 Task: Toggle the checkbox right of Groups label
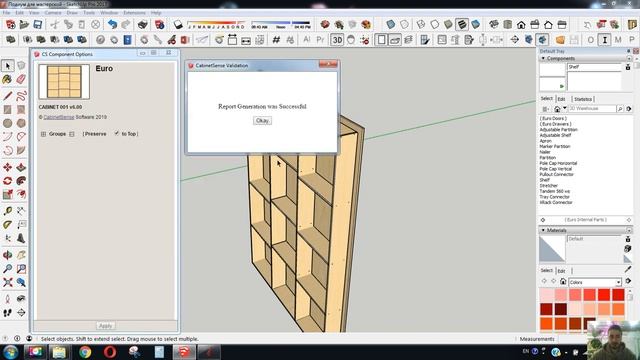point(72,134)
